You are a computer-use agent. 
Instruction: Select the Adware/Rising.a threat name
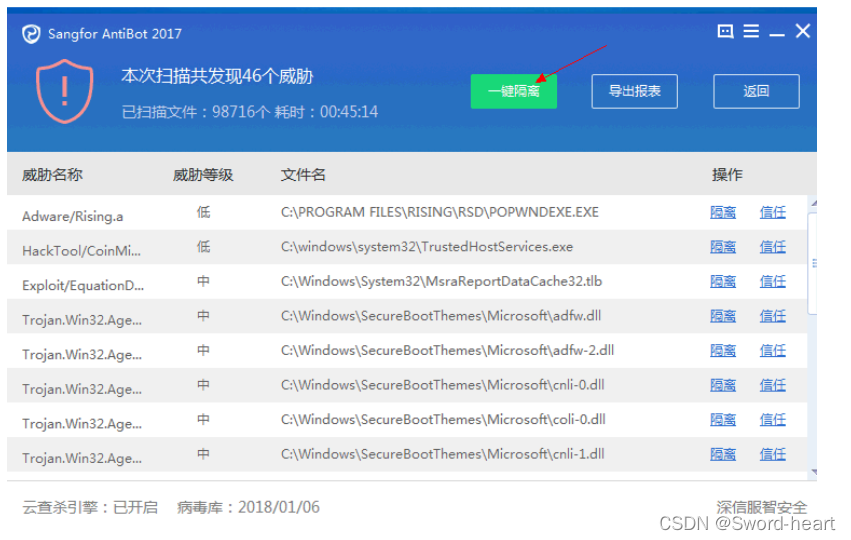point(73,216)
